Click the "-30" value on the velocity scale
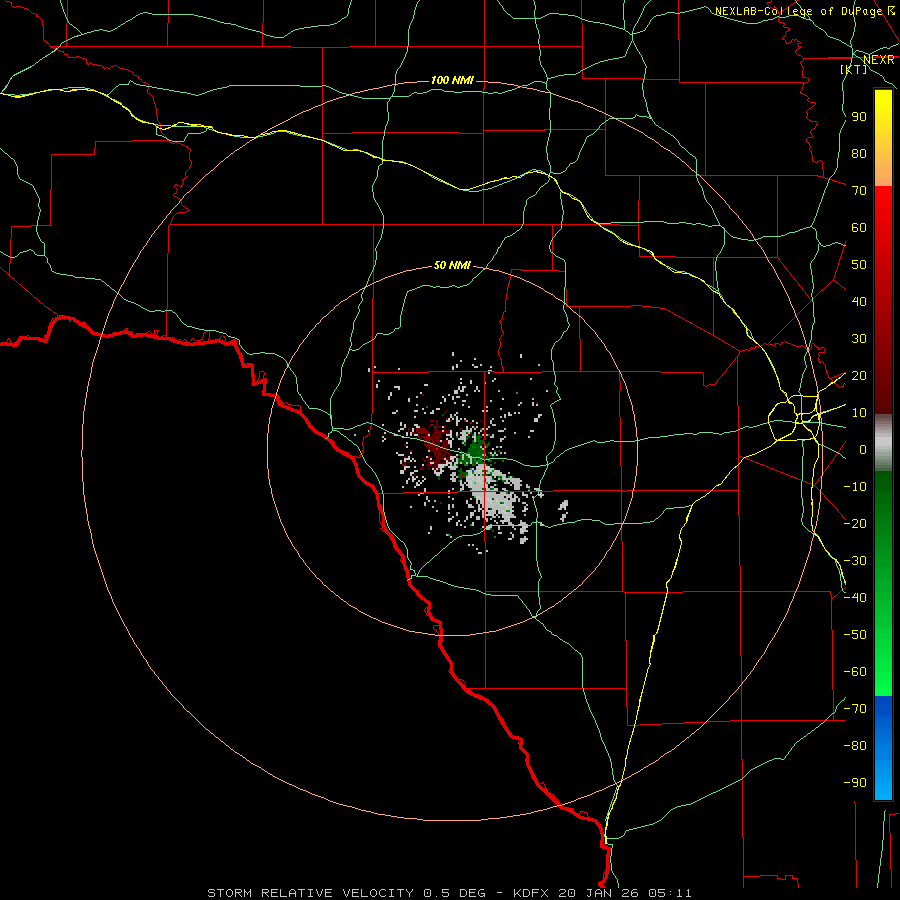900x900 pixels. [855, 561]
